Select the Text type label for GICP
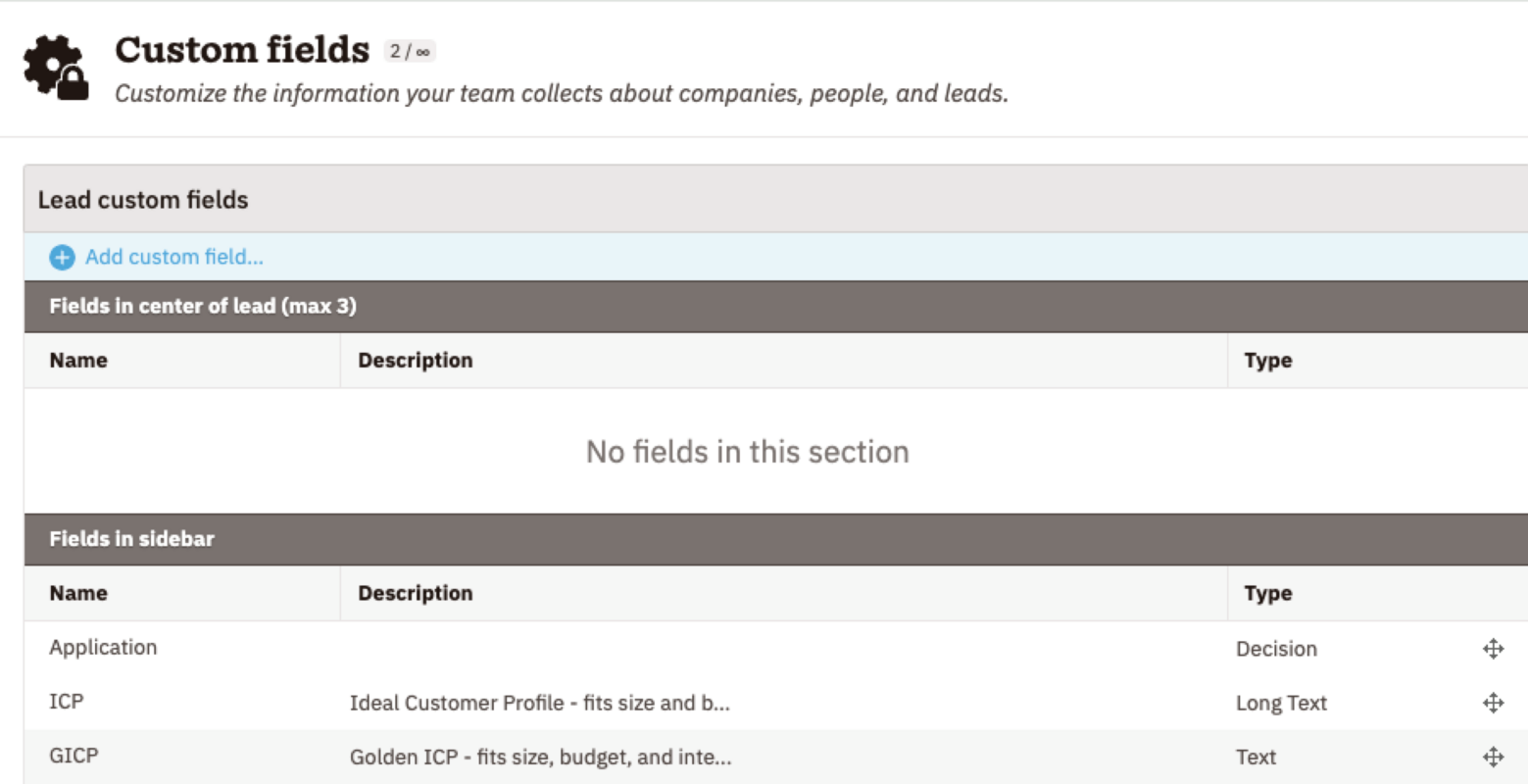The width and height of the screenshot is (1528, 784). pos(1257,756)
